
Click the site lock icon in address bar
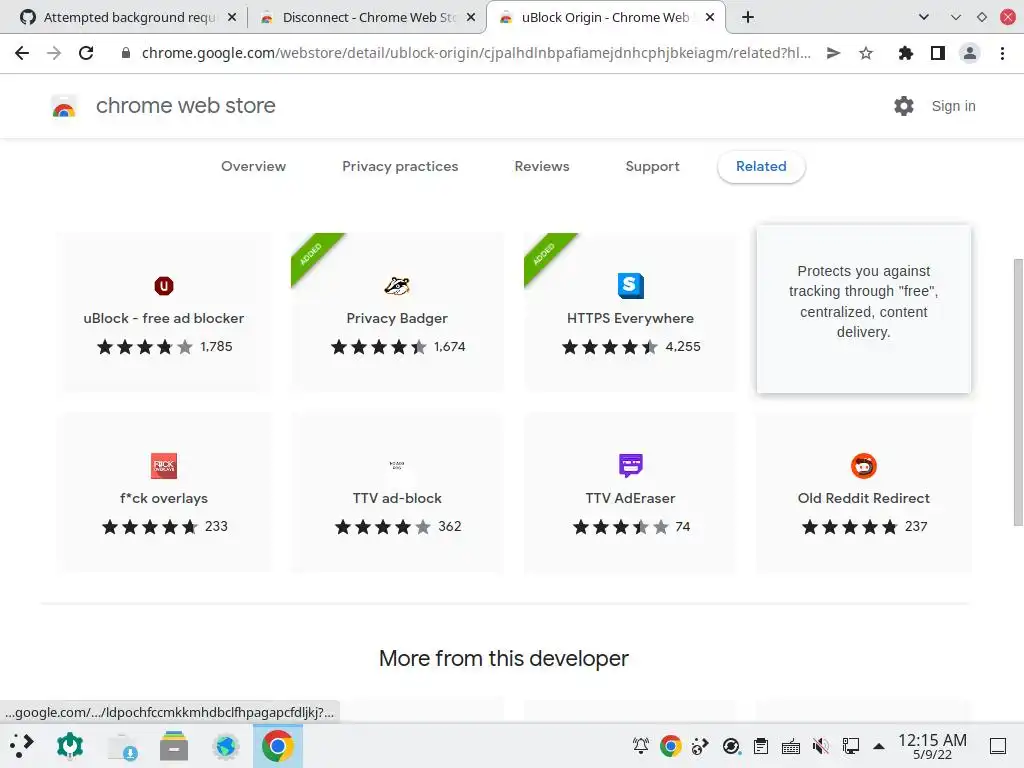[x=125, y=53]
